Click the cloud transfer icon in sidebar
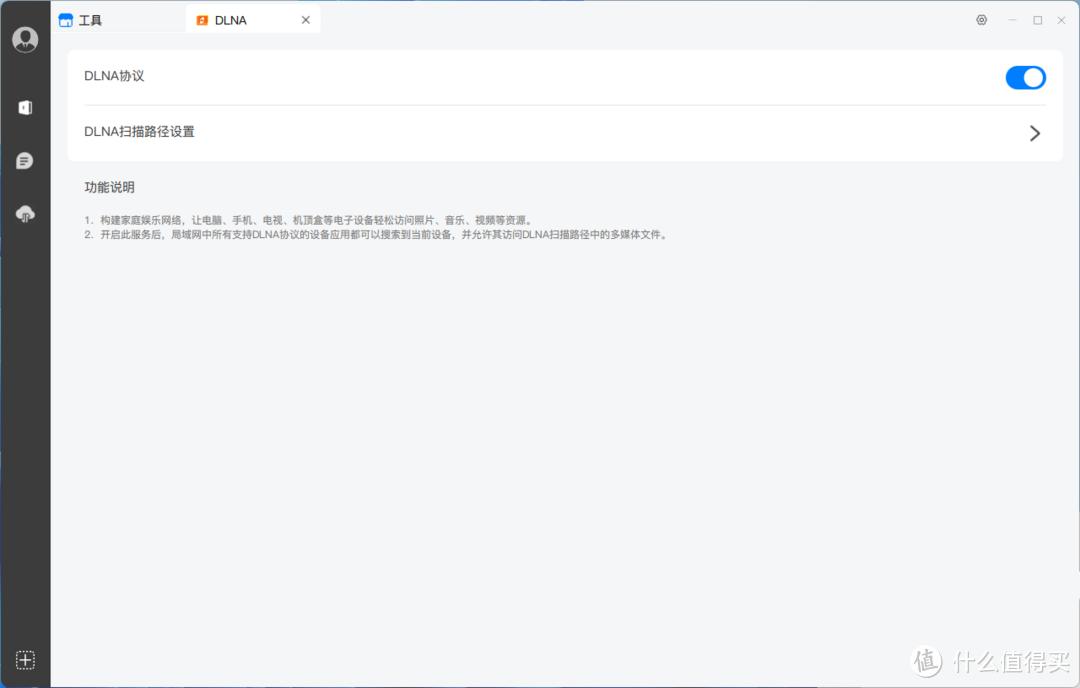1080x688 pixels. (x=25, y=214)
